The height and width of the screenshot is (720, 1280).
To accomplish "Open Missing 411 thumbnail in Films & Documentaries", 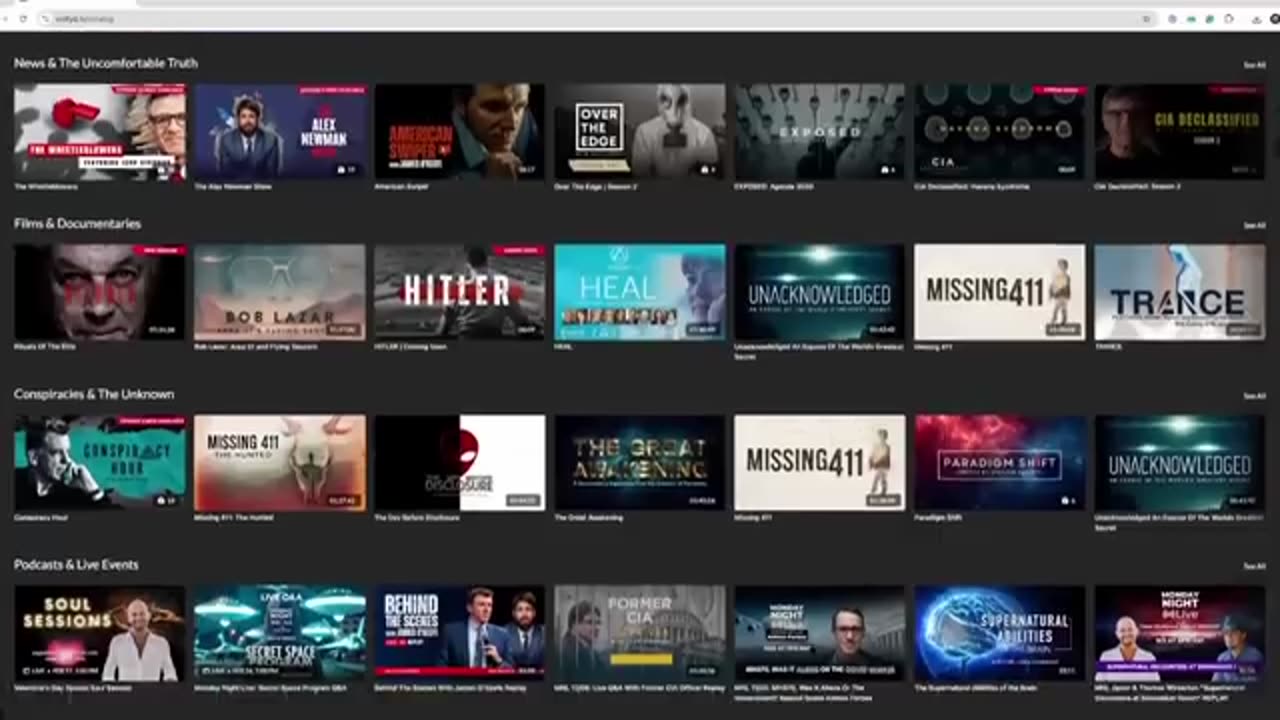I will coord(1000,292).
